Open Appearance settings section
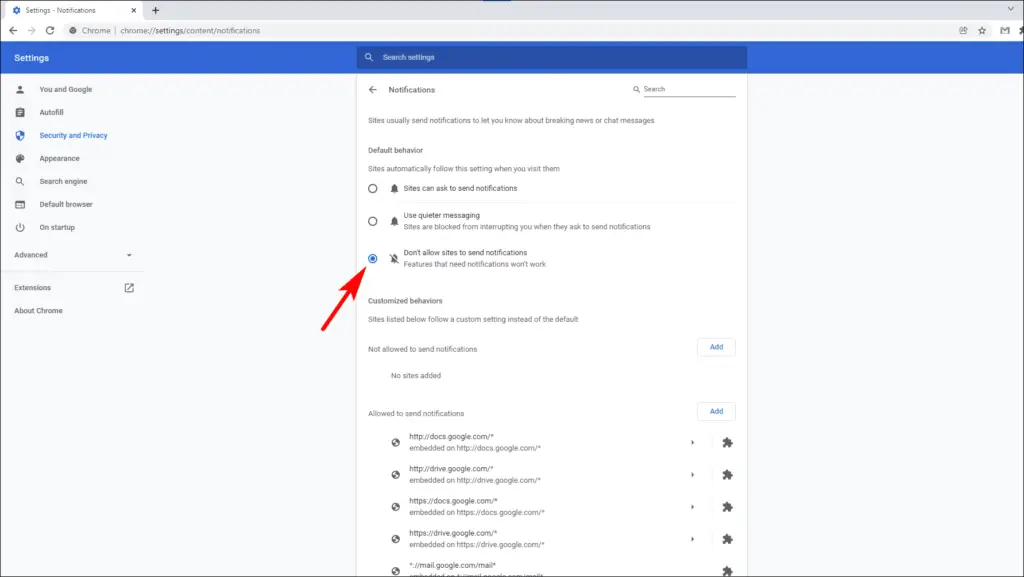This screenshot has width=1024, height=577. 59,159
